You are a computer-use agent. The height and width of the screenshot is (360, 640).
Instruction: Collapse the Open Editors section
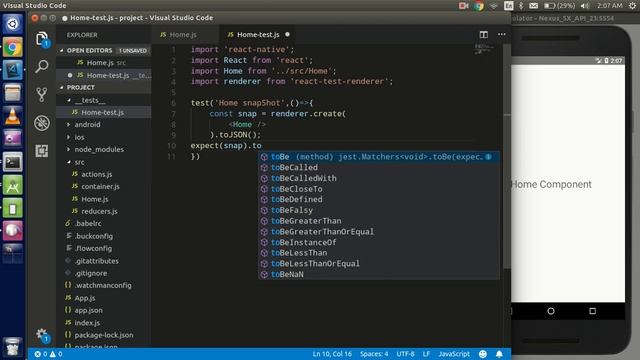coord(104,50)
